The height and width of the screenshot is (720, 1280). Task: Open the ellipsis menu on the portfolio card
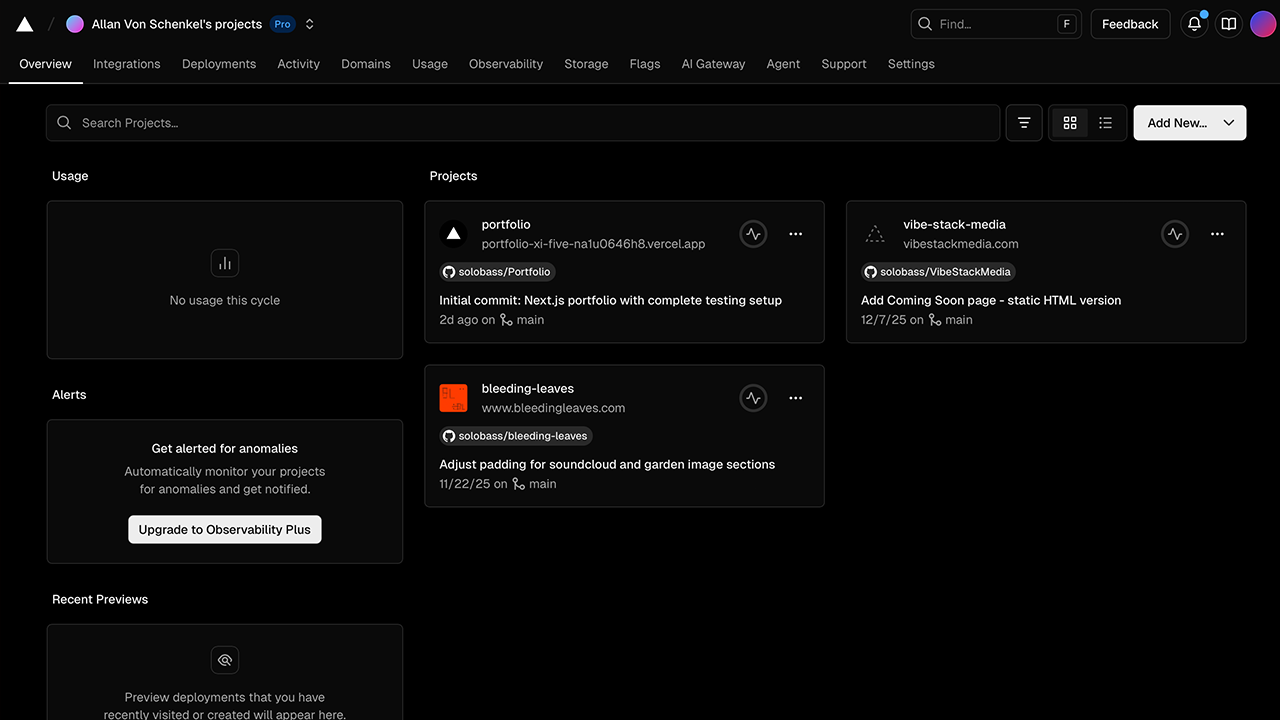tap(795, 233)
